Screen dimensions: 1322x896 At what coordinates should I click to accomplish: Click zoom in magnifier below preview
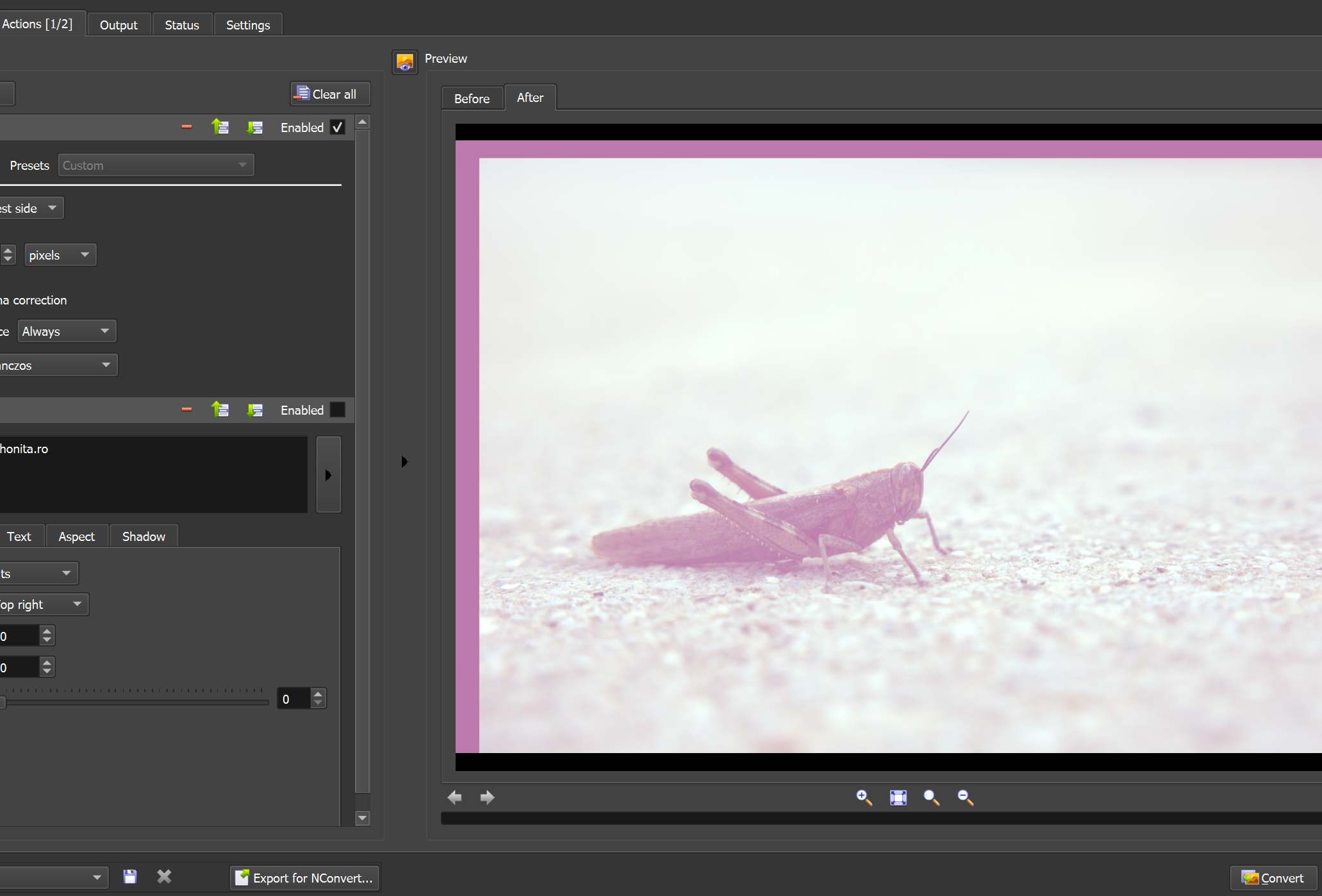863,797
